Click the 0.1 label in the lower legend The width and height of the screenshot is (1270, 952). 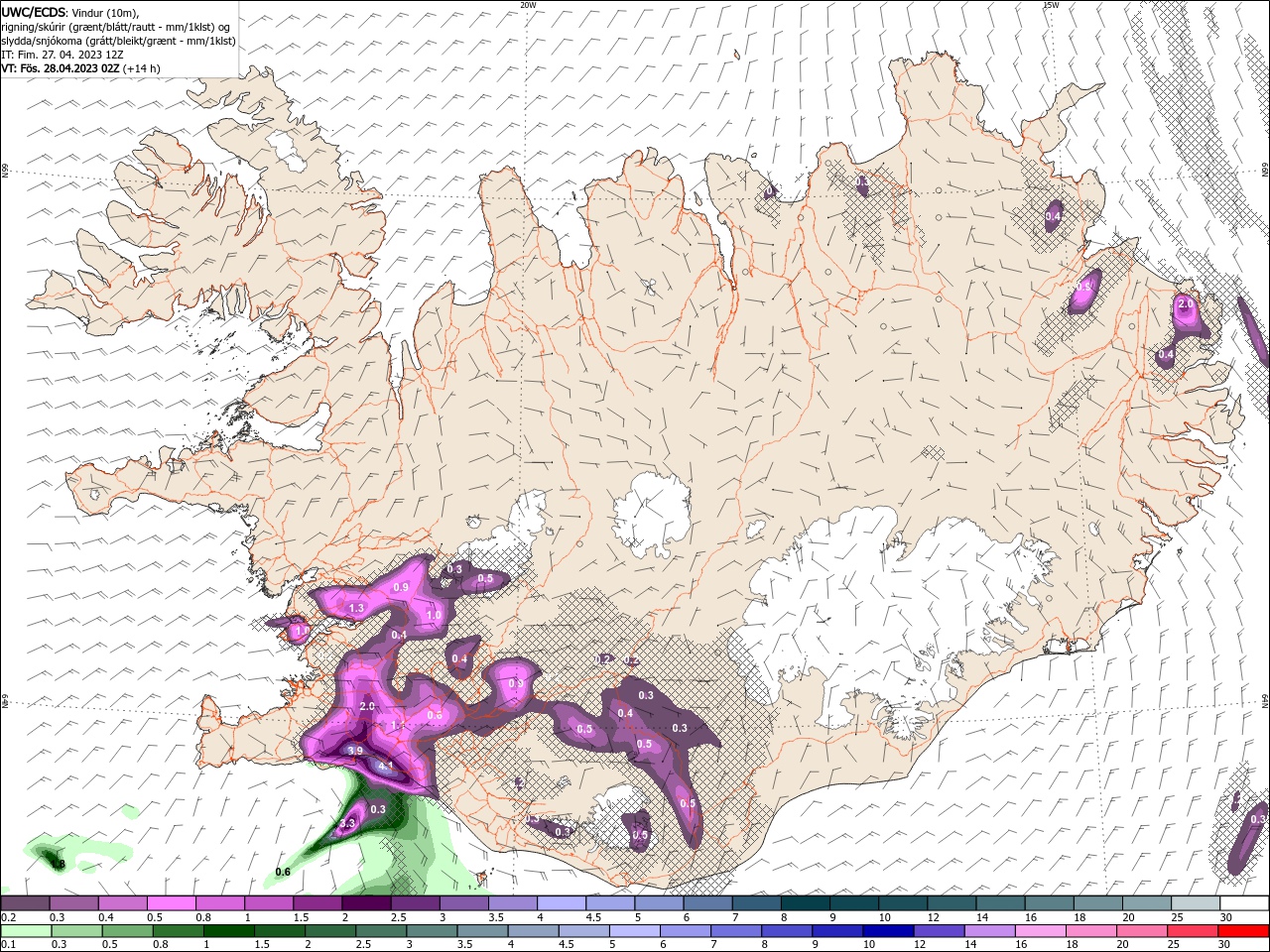tap(8, 945)
